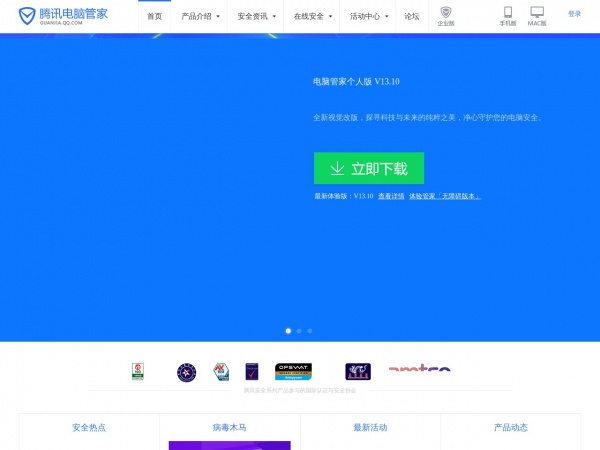Select the first carousel dot
This screenshot has height=450, width=600.
click(288, 331)
